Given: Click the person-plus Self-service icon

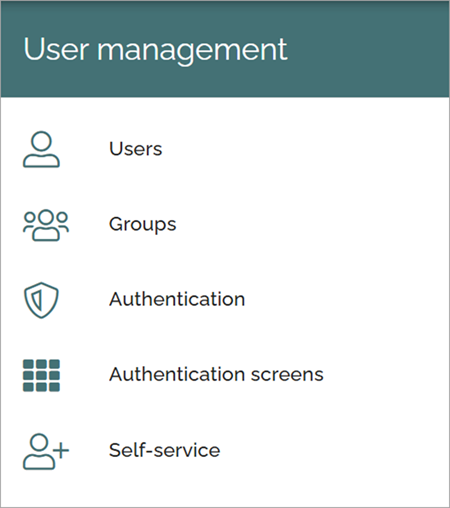Looking at the screenshot, I should point(46,451).
